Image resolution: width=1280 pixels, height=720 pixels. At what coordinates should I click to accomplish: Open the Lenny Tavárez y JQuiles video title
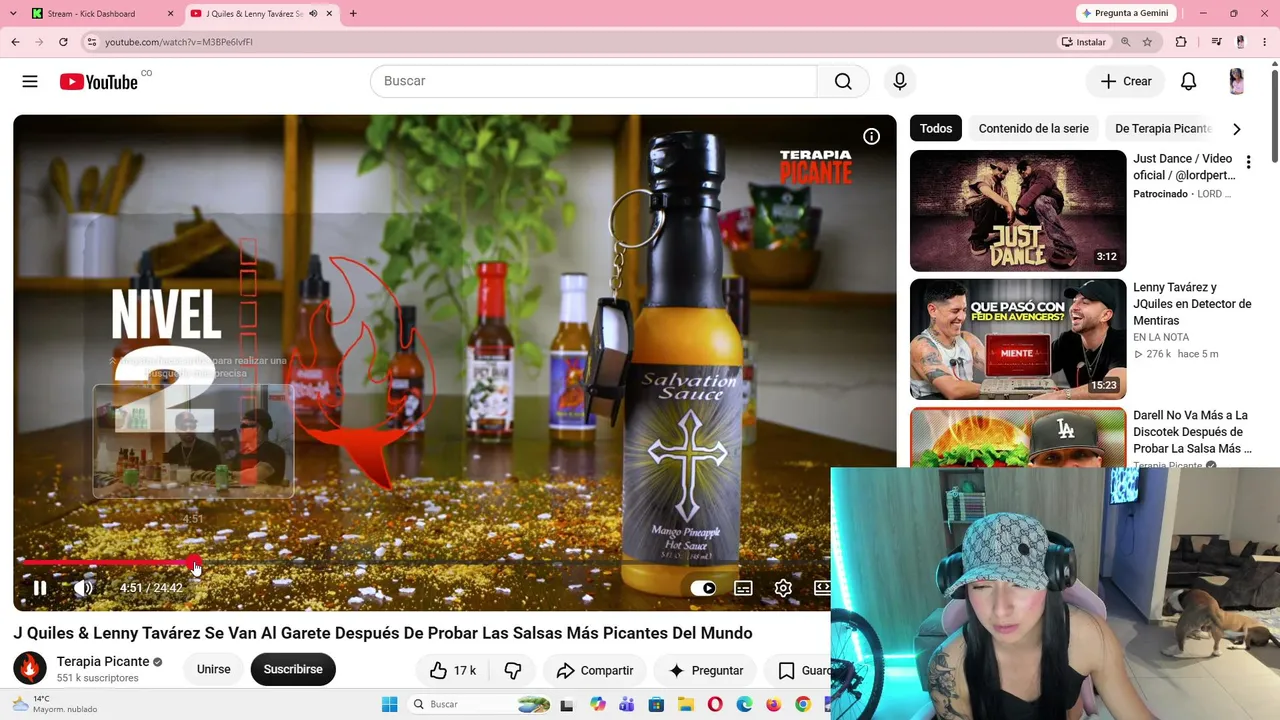click(1192, 304)
